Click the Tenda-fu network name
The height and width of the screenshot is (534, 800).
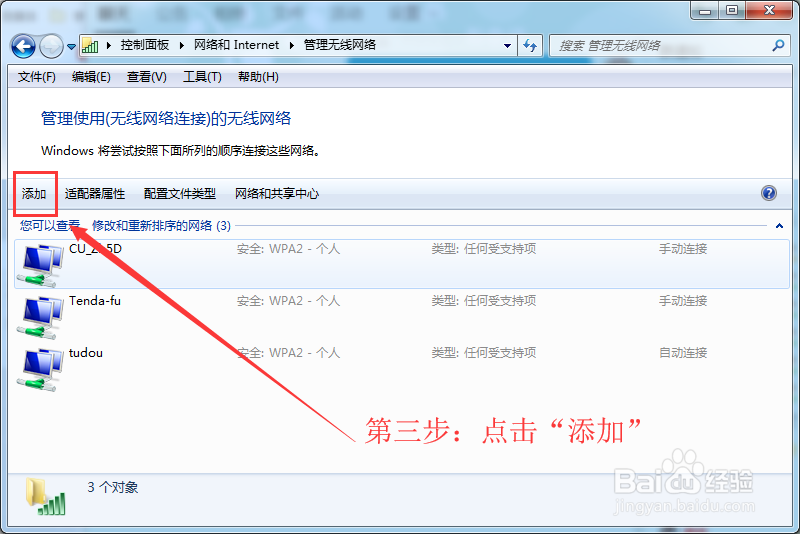click(95, 301)
